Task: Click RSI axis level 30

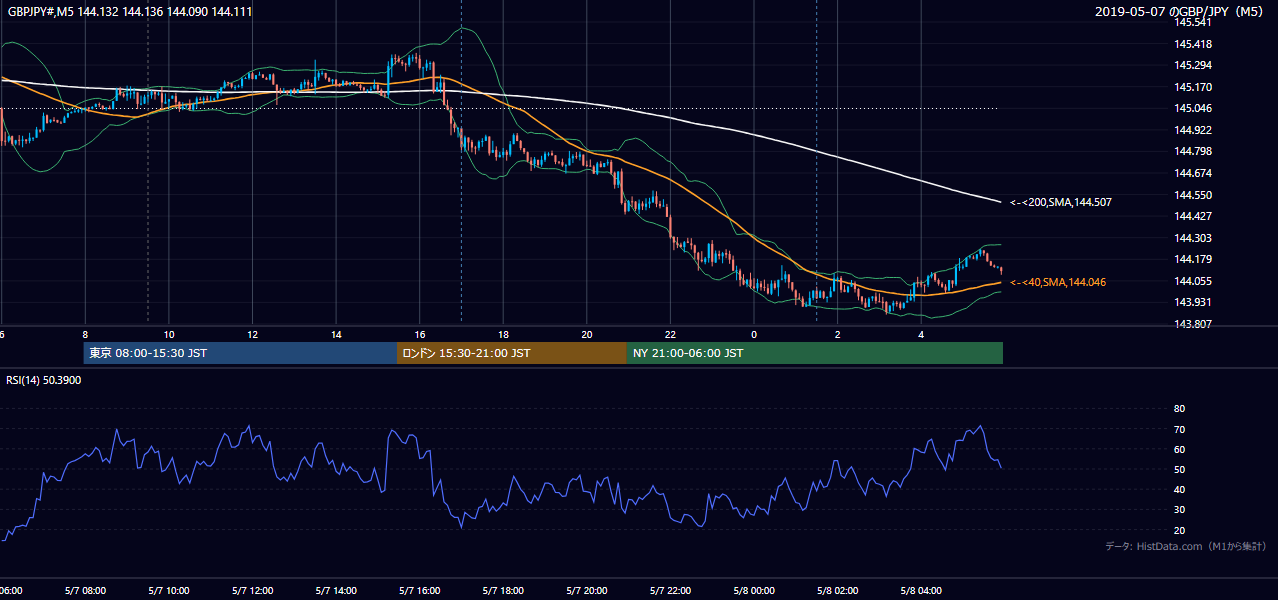Action: point(1179,510)
